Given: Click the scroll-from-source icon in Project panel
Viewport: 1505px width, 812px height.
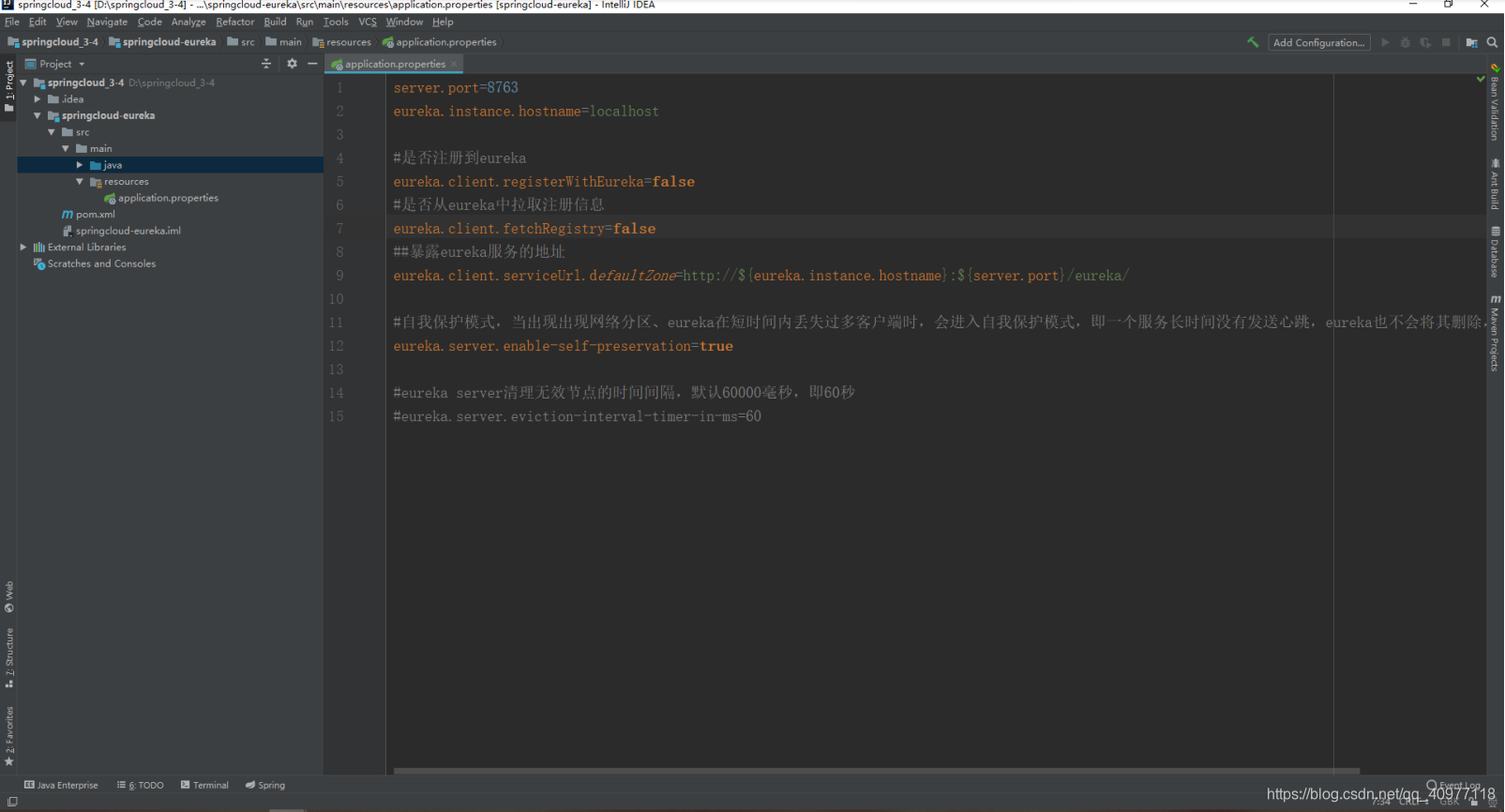Looking at the screenshot, I should click(x=266, y=64).
